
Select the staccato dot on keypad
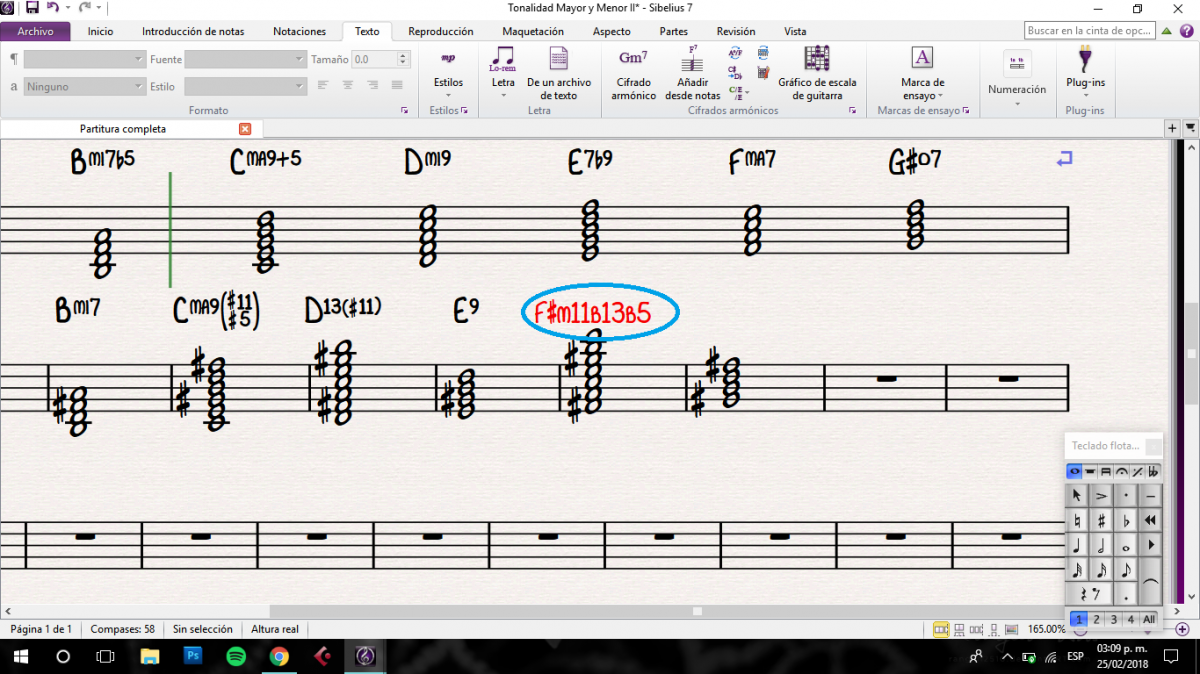click(x=1127, y=495)
